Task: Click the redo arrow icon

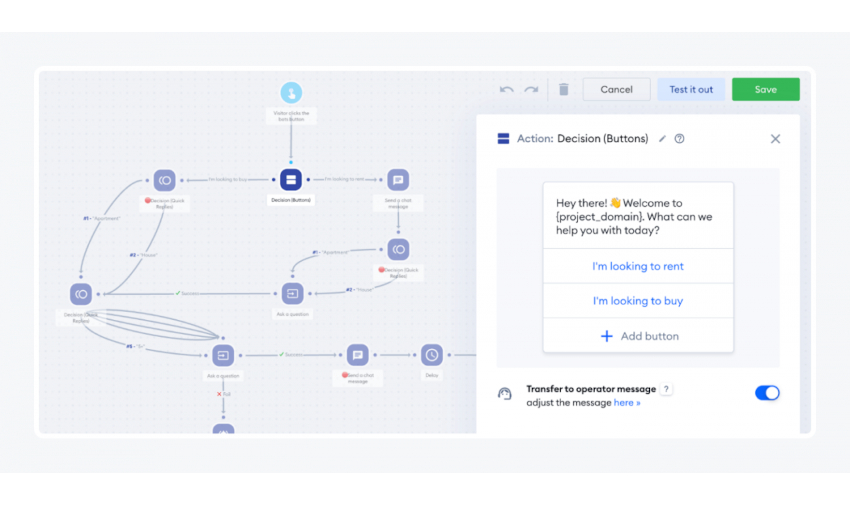Action: click(x=531, y=90)
